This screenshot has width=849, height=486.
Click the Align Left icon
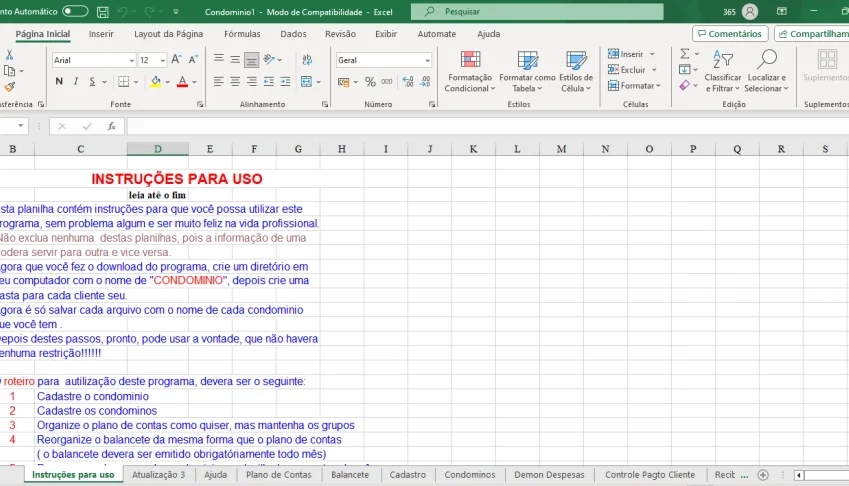219,82
